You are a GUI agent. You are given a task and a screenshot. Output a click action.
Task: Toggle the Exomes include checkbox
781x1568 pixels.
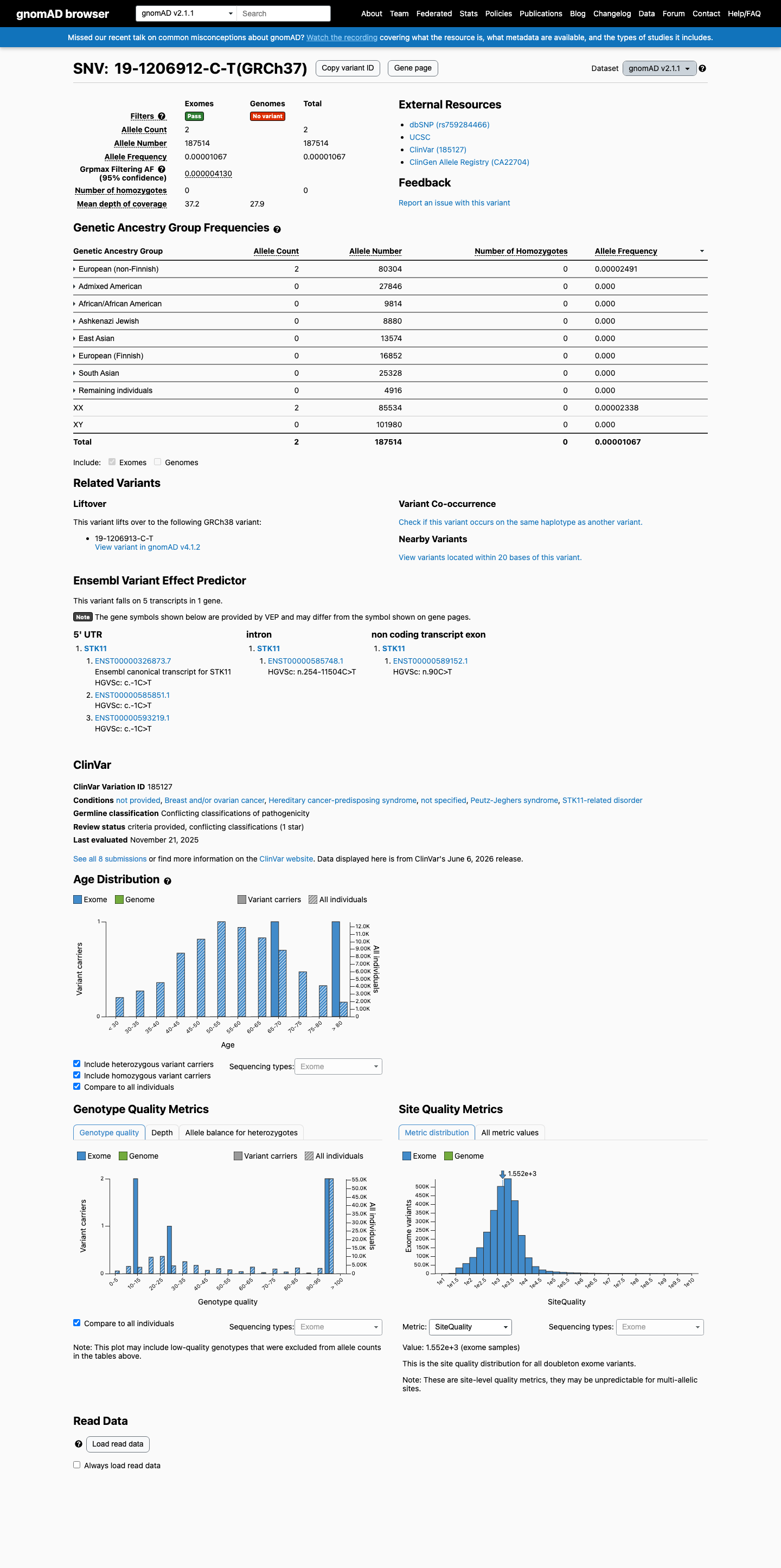point(112,462)
